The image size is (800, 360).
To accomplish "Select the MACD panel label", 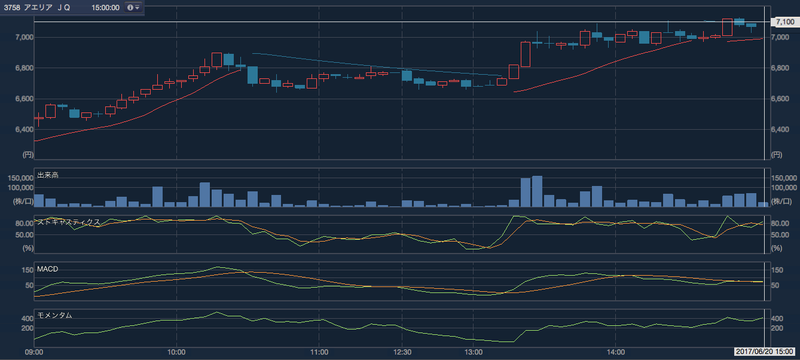I will [46, 268].
